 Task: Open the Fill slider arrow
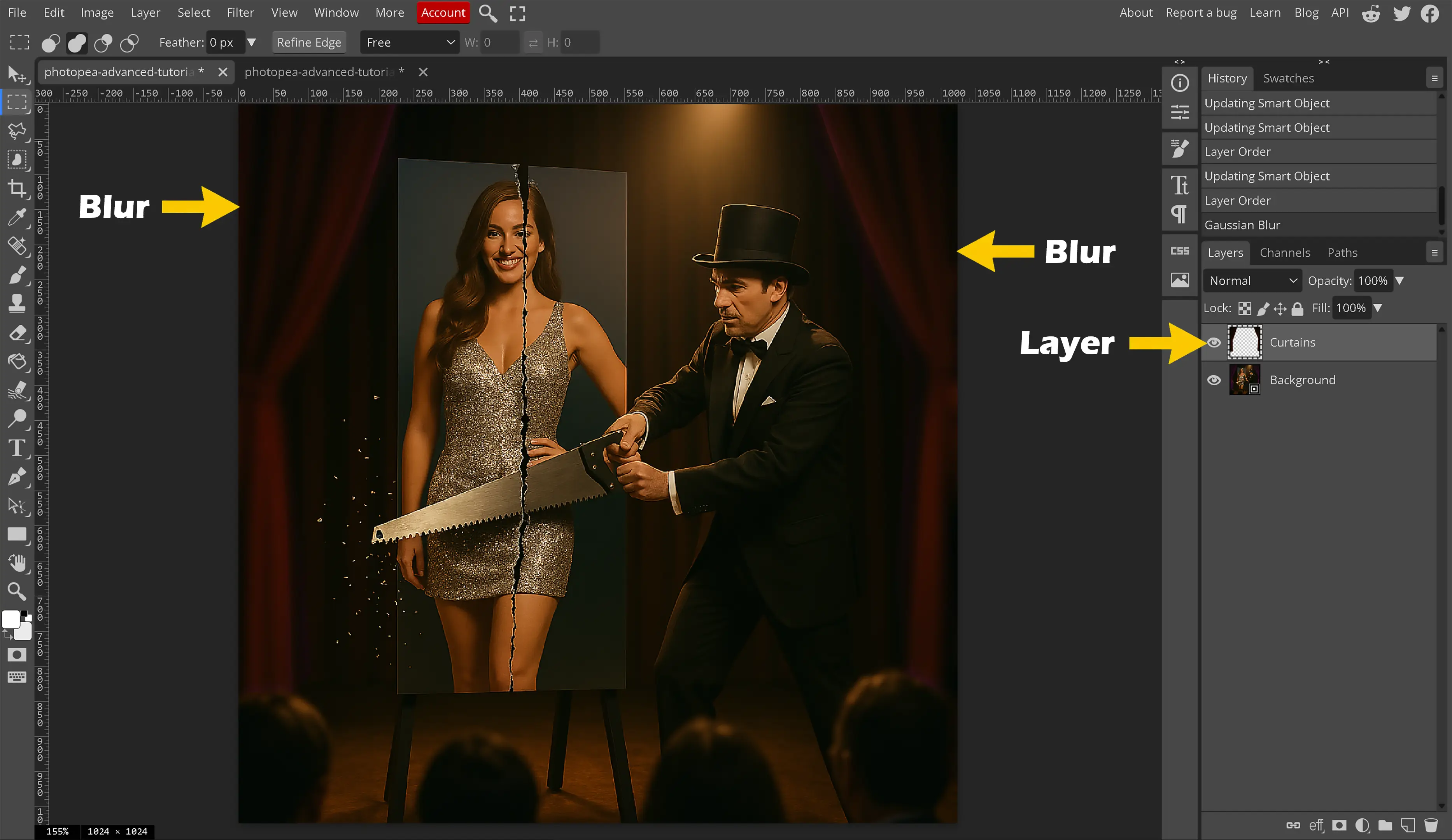coord(1378,308)
